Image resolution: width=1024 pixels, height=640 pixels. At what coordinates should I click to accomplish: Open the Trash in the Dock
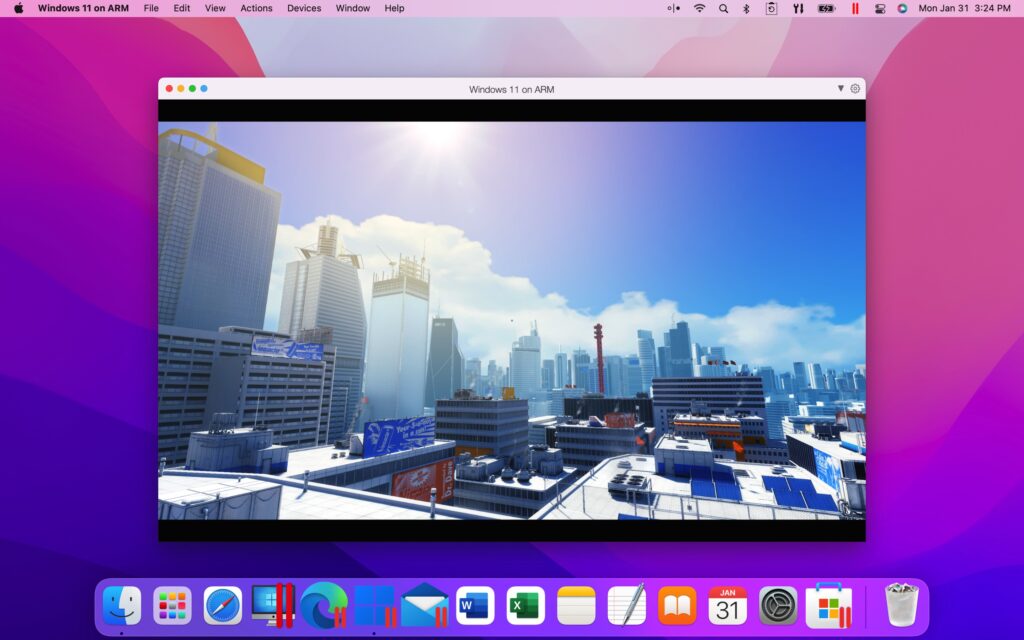tap(901, 605)
